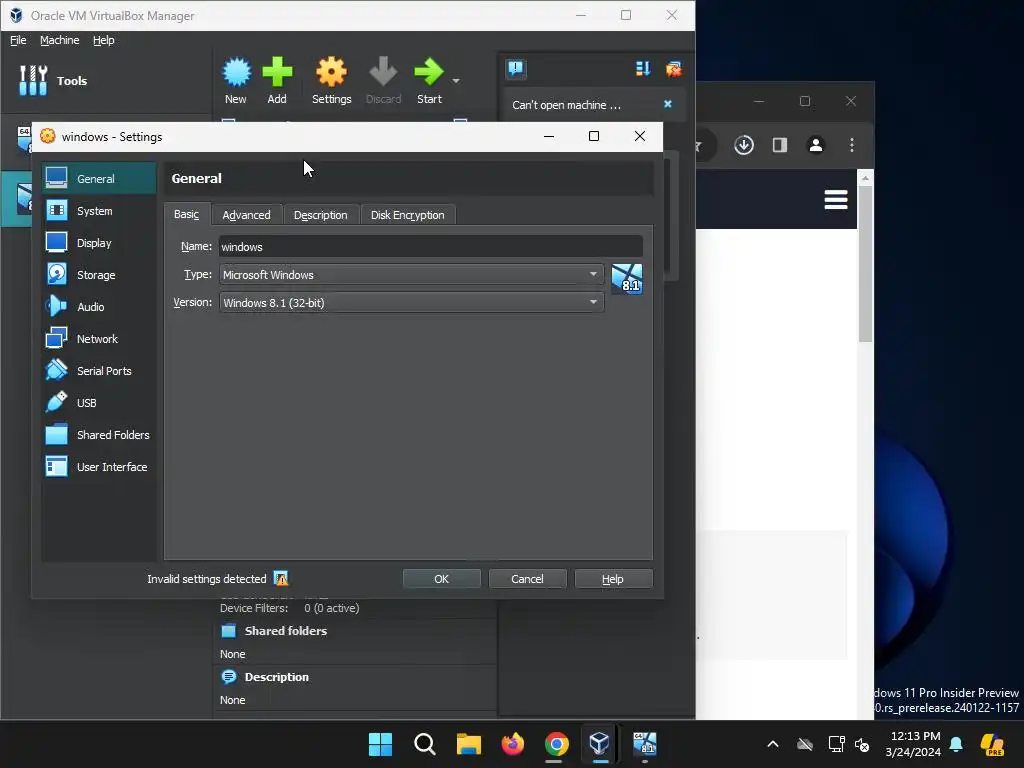Open the Shared Folders settings category
This screenshot has height=768, width=1024.
click(99, 434)
